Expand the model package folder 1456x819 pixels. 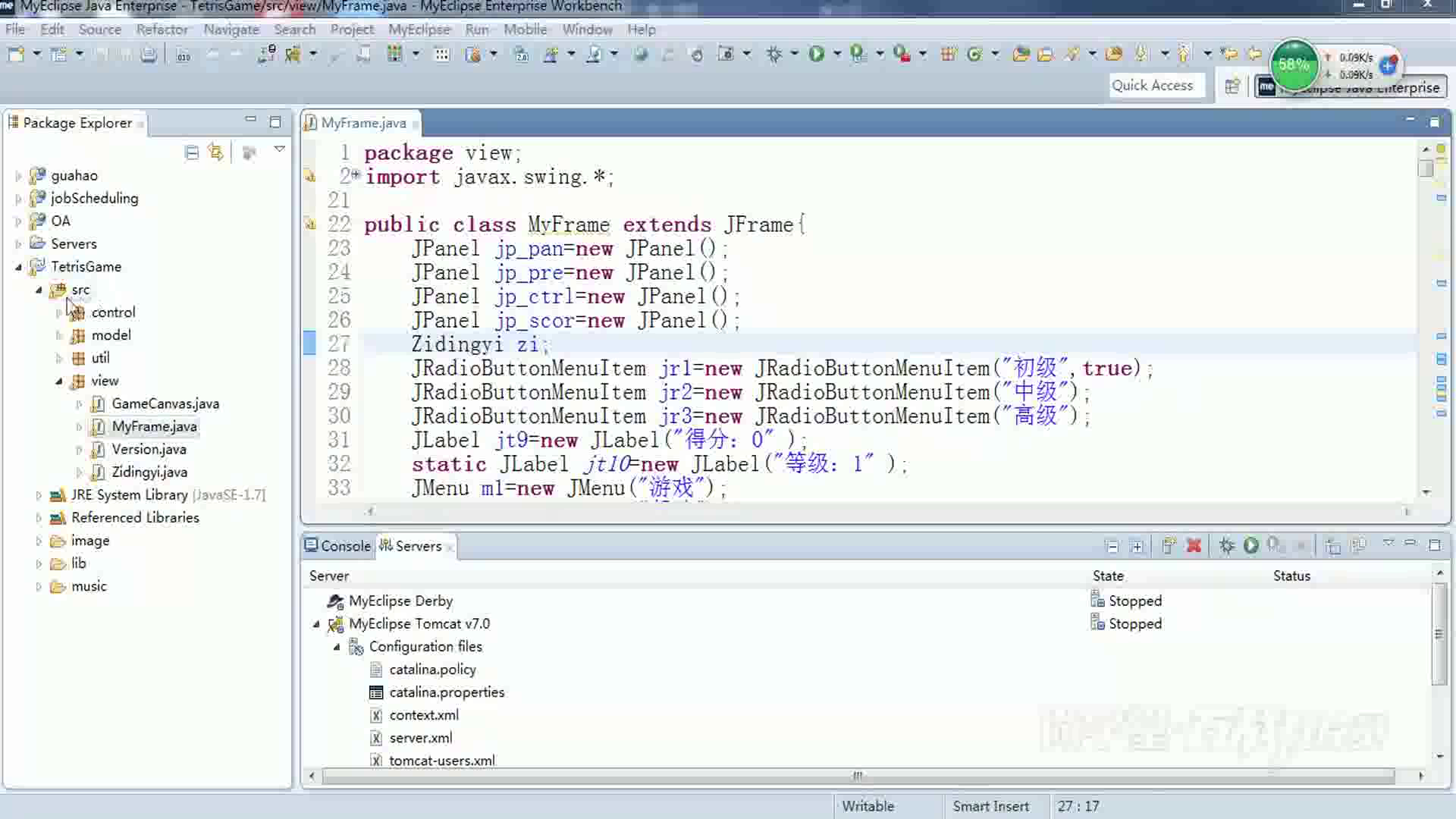click(58, 334)
